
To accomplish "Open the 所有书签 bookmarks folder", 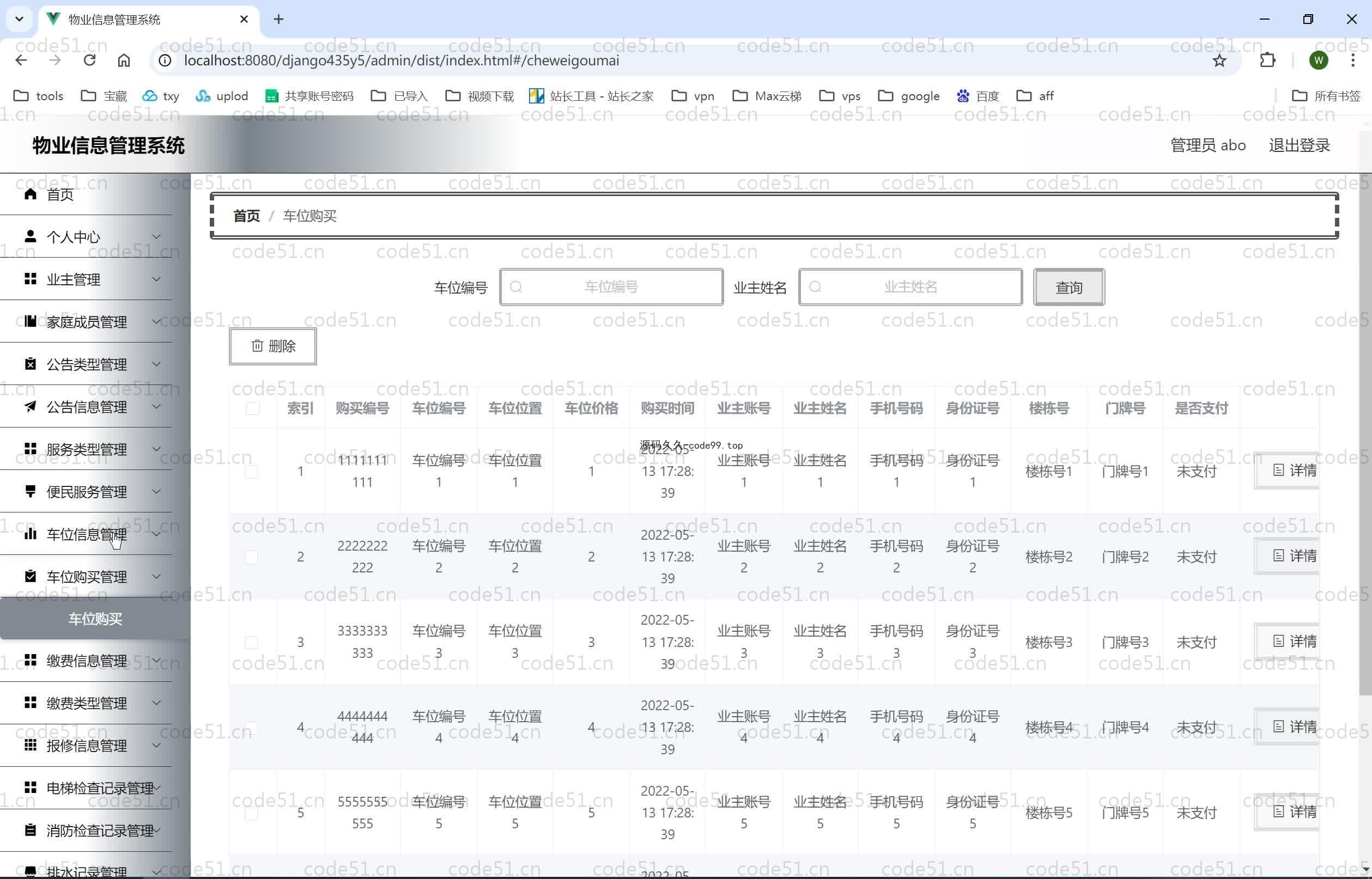I will tap(1326, 96).
